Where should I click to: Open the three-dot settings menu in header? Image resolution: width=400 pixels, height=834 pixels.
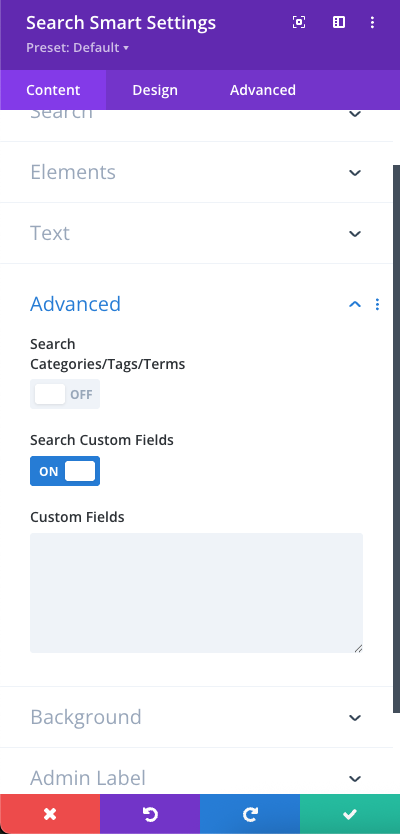372,22
